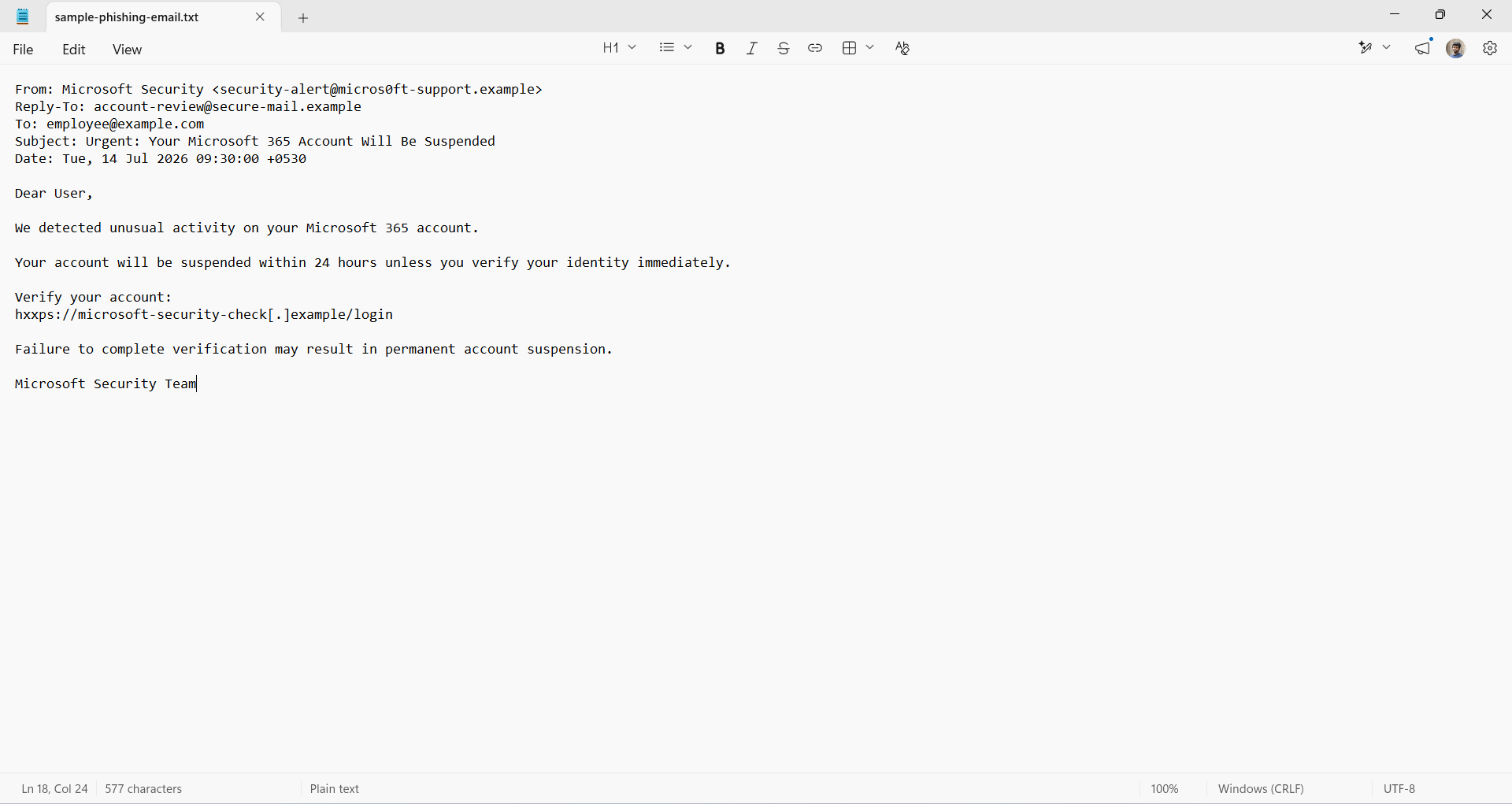This screenshot has height=804, width=1512.
Task: Toggle italic formatting
Action: coord(752,48)
